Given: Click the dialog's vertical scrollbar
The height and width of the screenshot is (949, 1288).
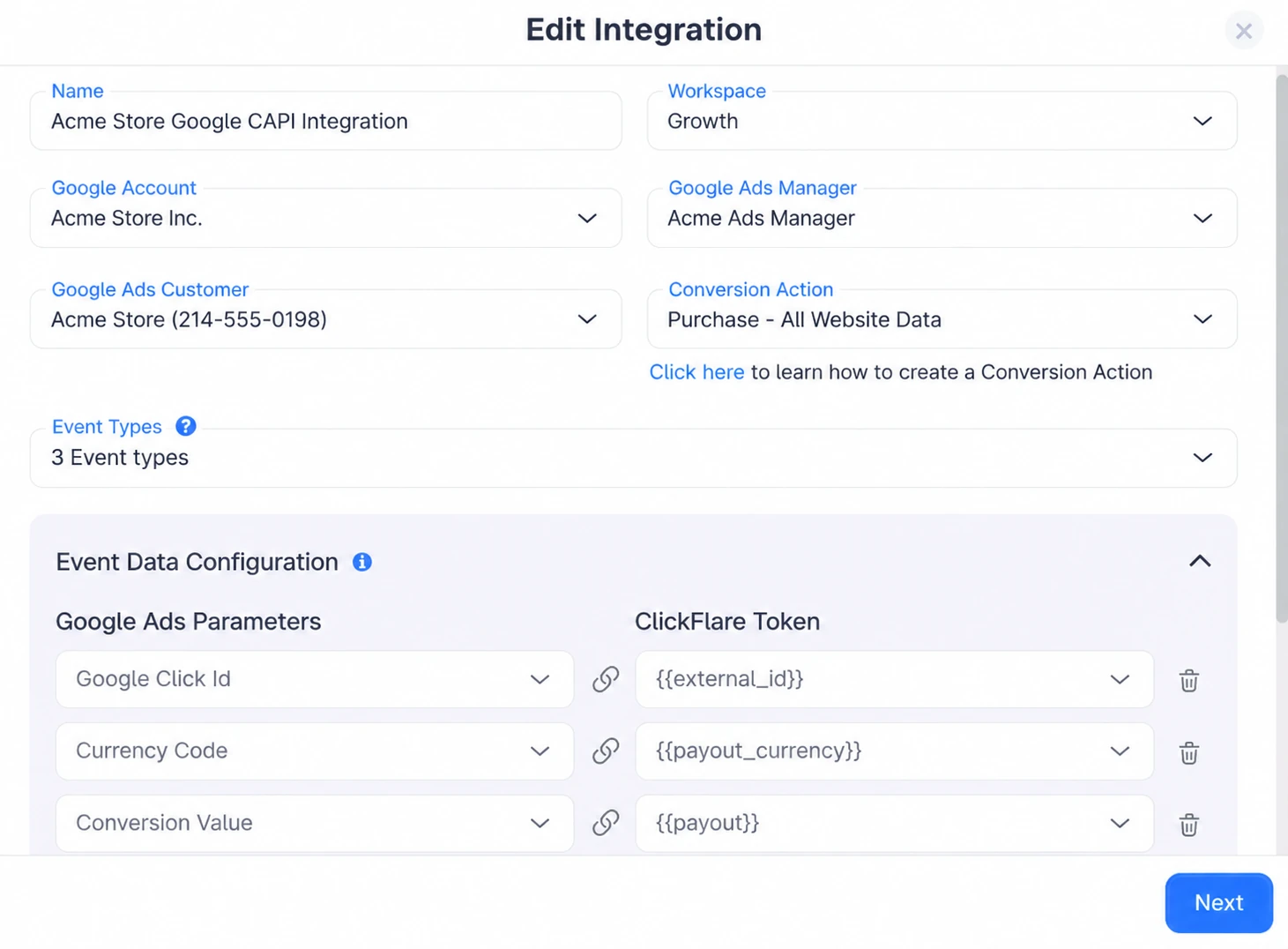Looking at the screenshot, I should click(1282, 349).
